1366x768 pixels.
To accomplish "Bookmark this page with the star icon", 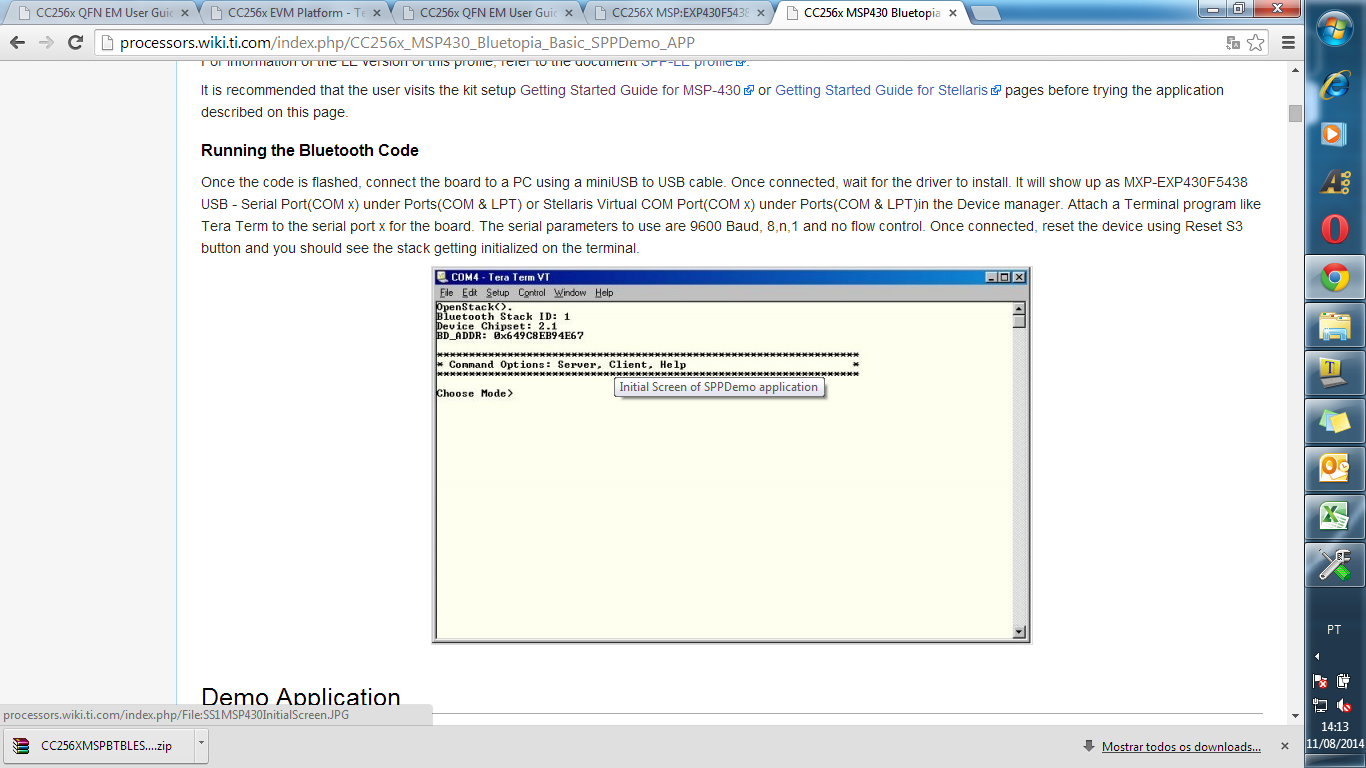I will 1255,43.
